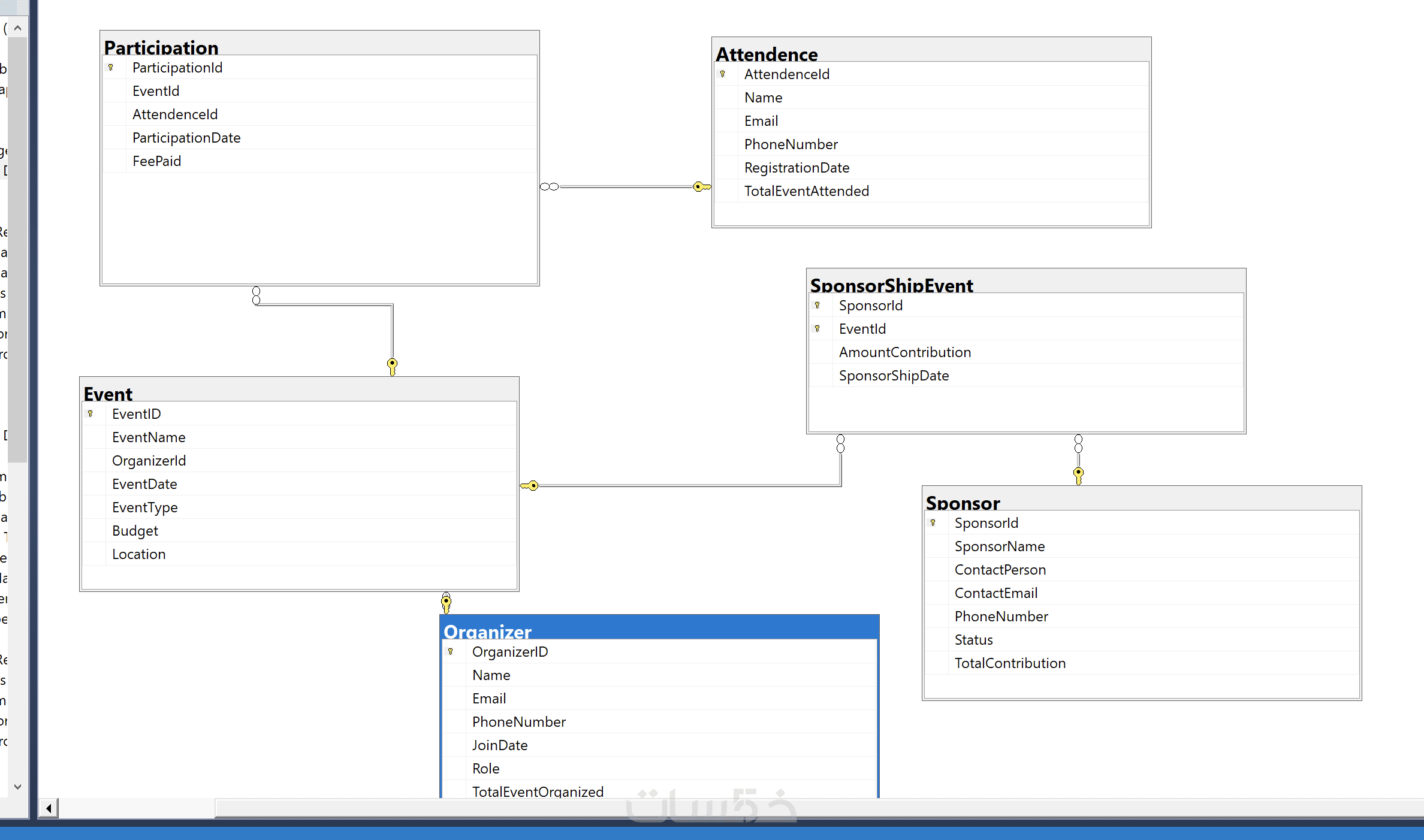Click relationship key connector above Event table
The image size is (1424, 840).
392,365
